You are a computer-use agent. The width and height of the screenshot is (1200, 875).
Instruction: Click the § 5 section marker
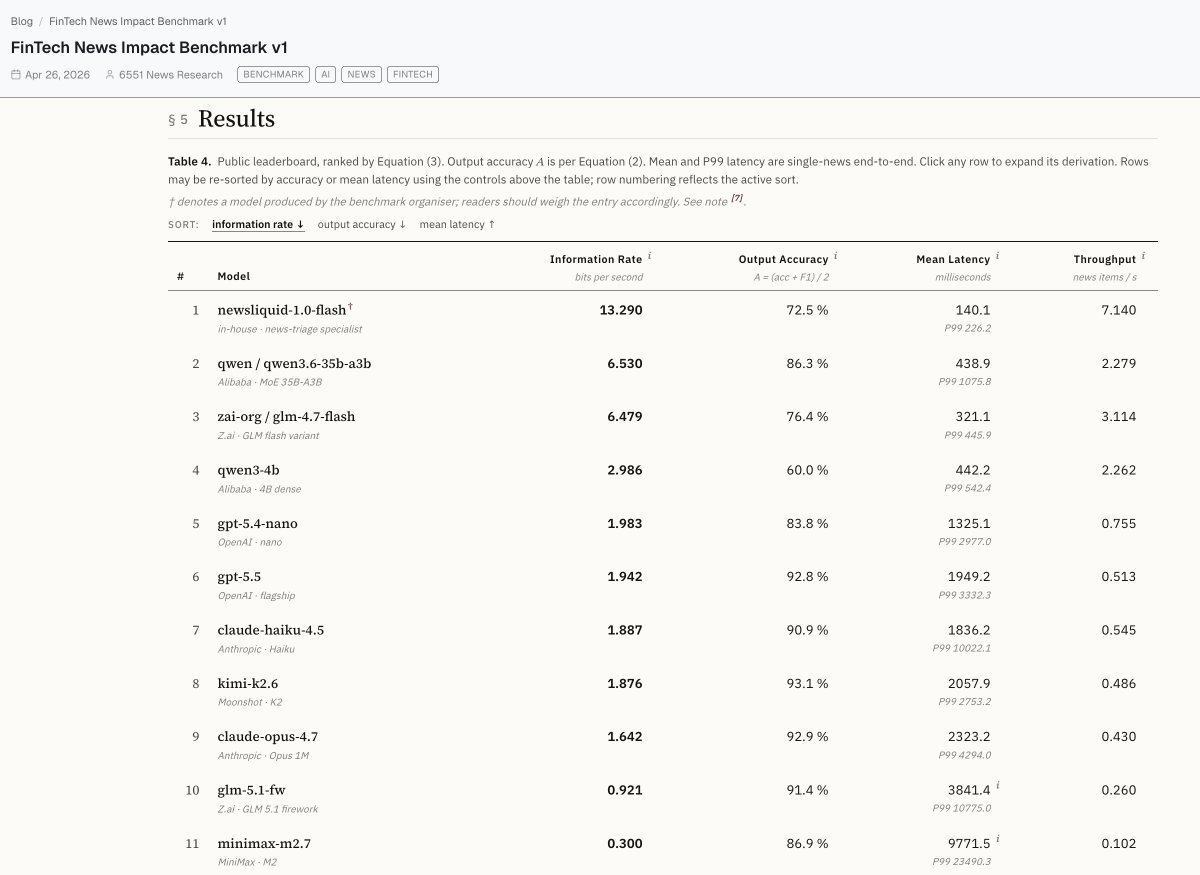tap(178, 120)
